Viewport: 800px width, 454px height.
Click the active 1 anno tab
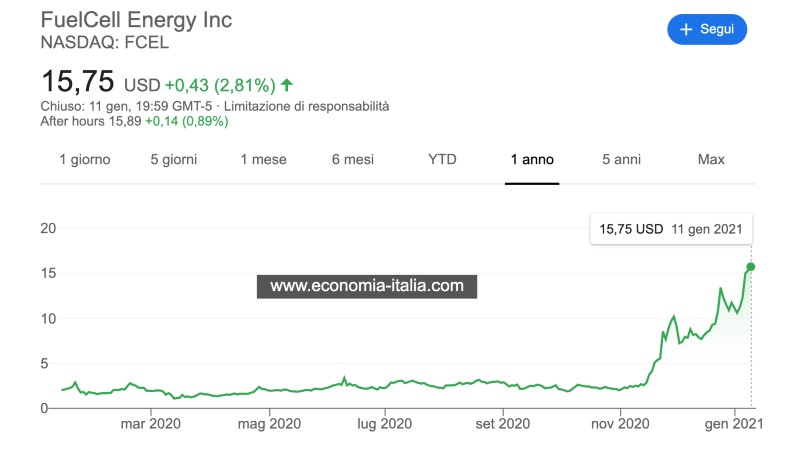point(532,160)
